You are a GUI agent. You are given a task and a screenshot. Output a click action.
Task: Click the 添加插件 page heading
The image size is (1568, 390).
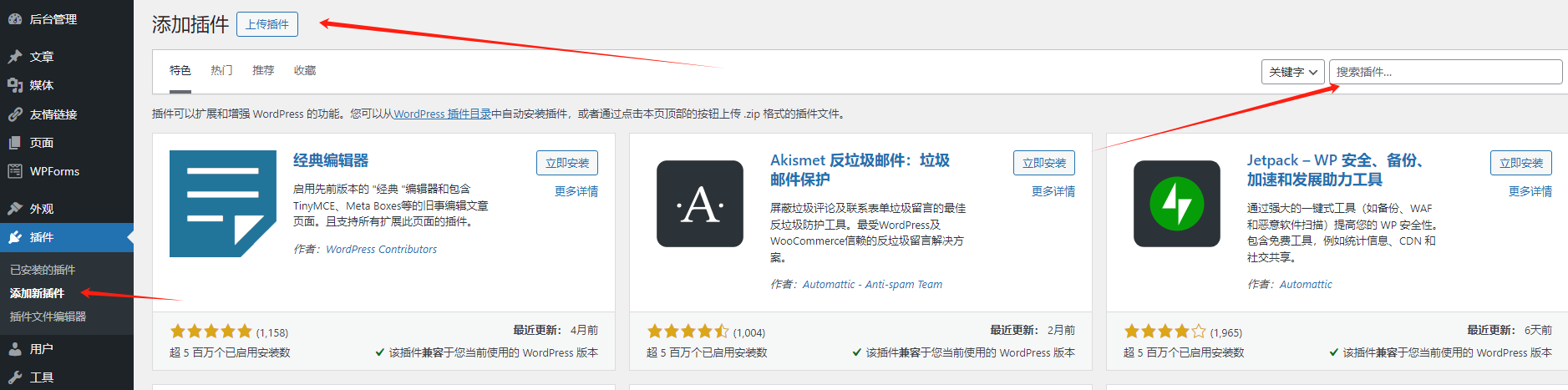point(190,24)
